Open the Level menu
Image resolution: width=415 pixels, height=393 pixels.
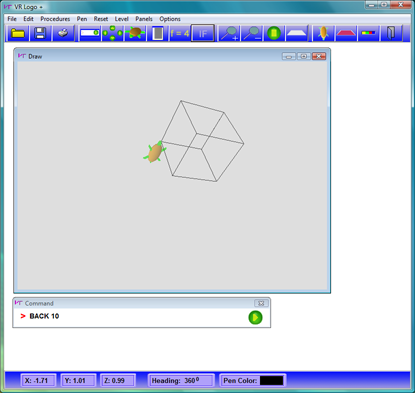[122, 19]
